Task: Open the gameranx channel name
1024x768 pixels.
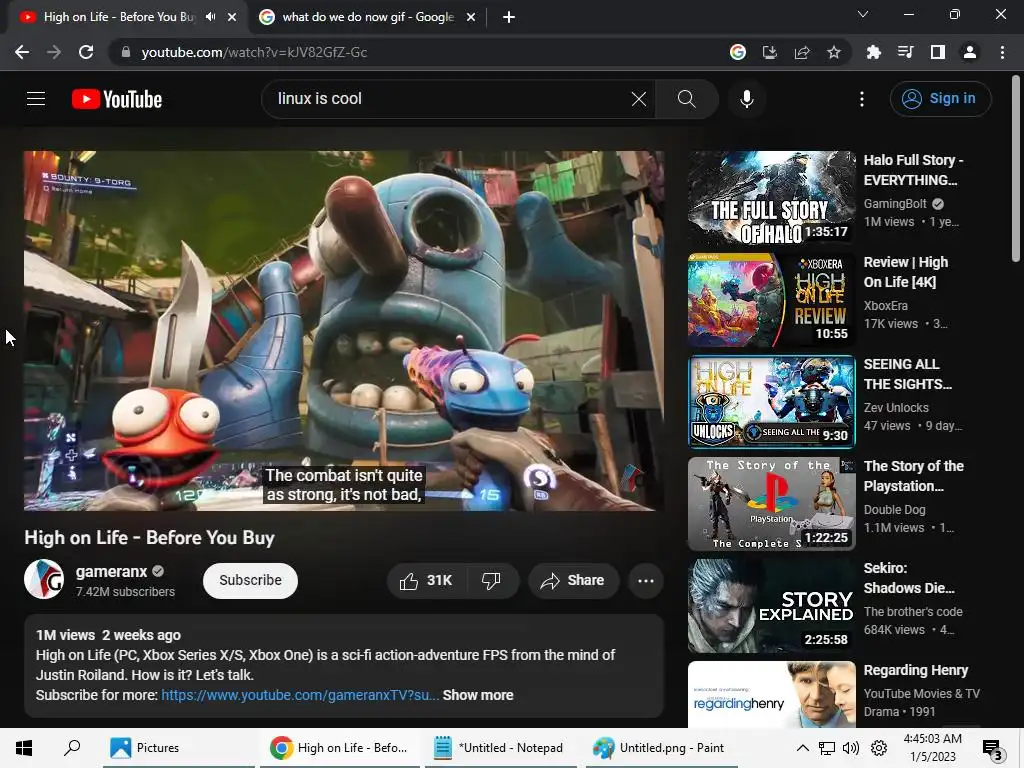Action: [112, 571]
